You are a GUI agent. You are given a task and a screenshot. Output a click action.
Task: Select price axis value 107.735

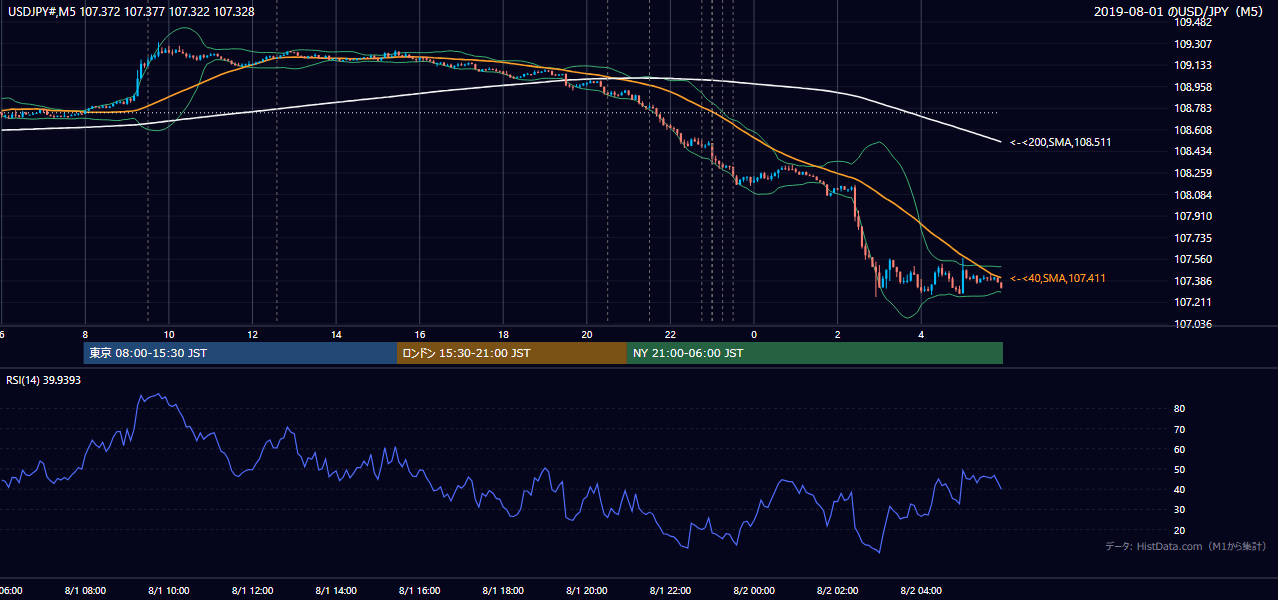[x=1191, y=238]
